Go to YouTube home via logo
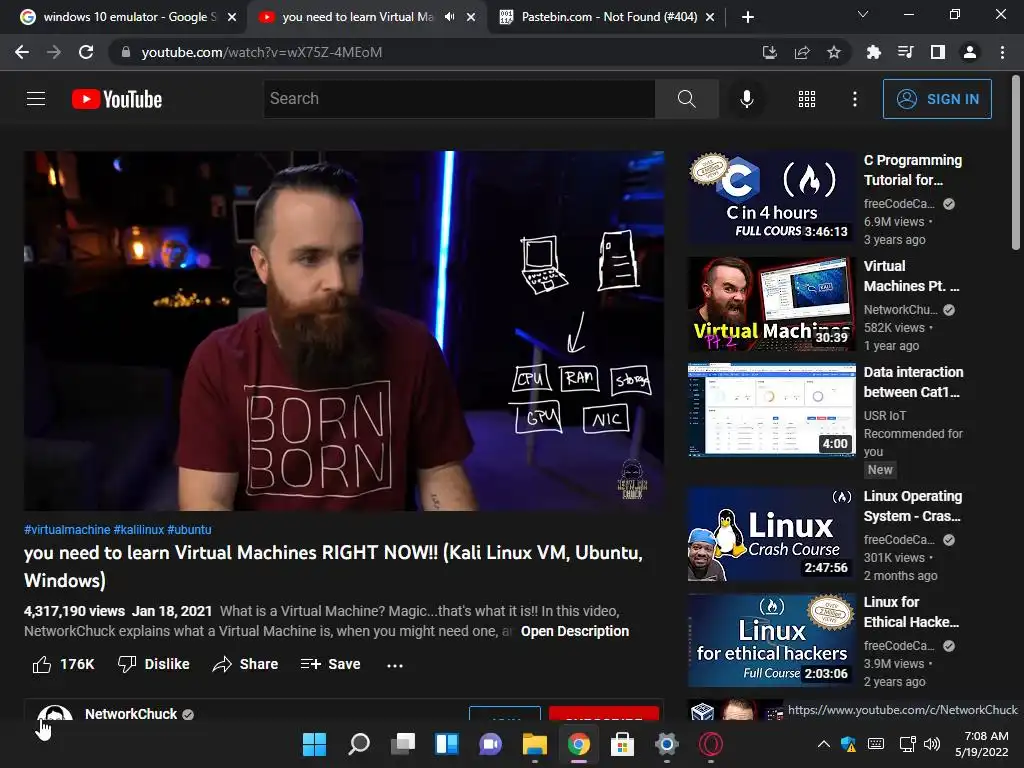 point(117,99)
